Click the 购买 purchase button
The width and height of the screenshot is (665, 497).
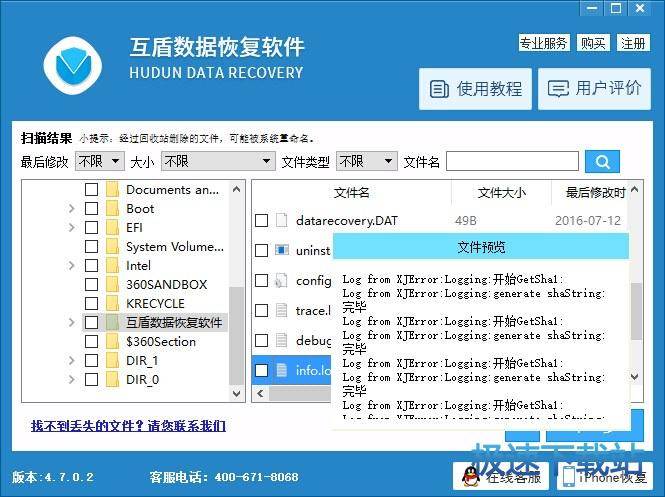(593, 43)
